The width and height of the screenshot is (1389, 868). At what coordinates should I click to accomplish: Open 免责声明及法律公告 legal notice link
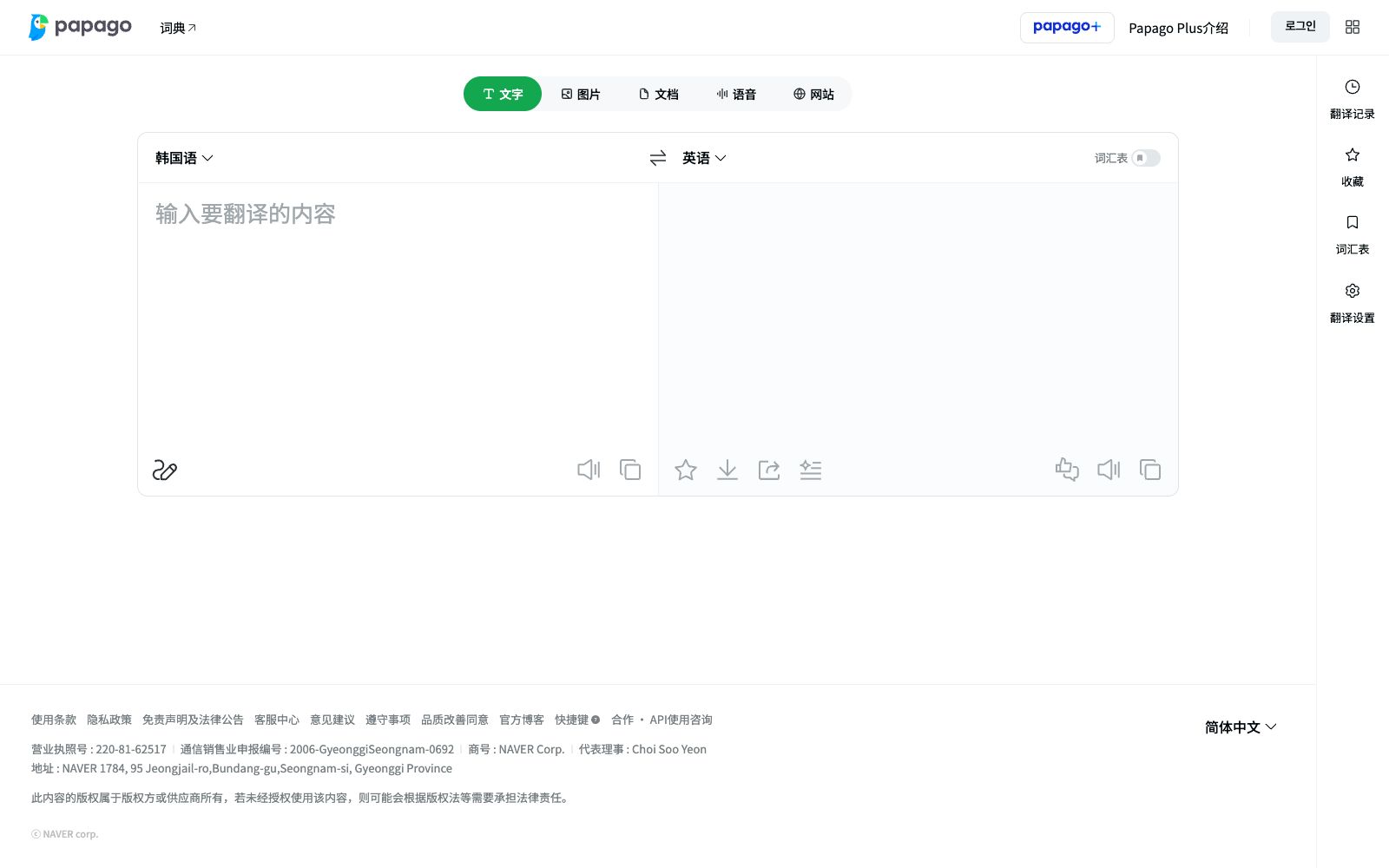tap(193, 720)
